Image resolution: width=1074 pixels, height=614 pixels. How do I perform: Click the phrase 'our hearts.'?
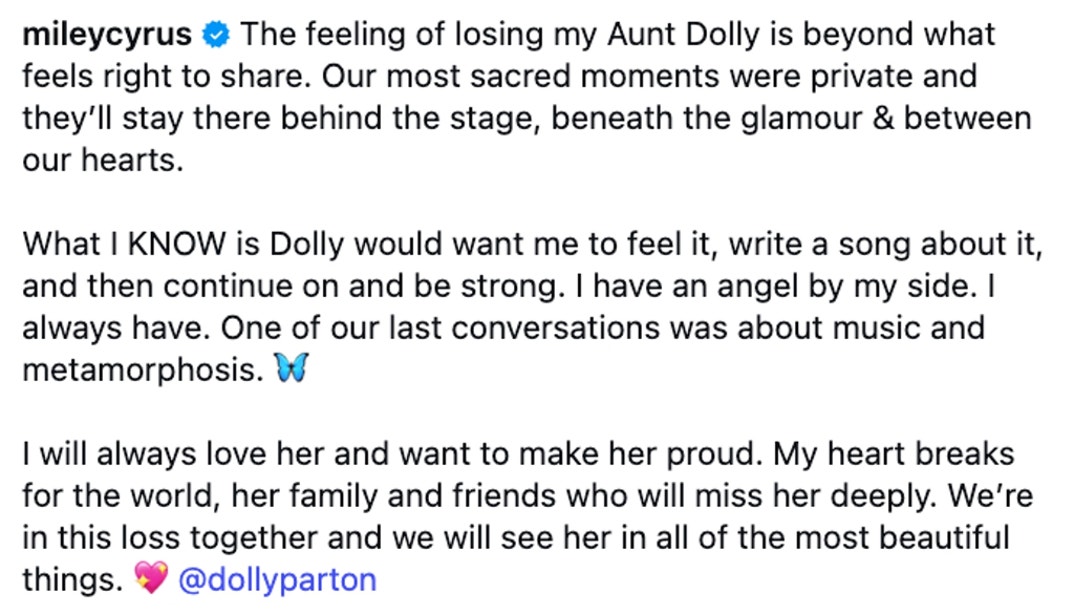click(103, 160)
